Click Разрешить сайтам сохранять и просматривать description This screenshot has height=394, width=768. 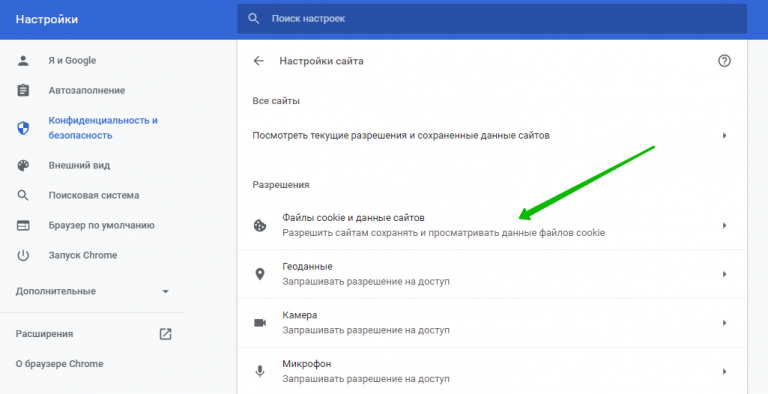[x=443, y=233]
